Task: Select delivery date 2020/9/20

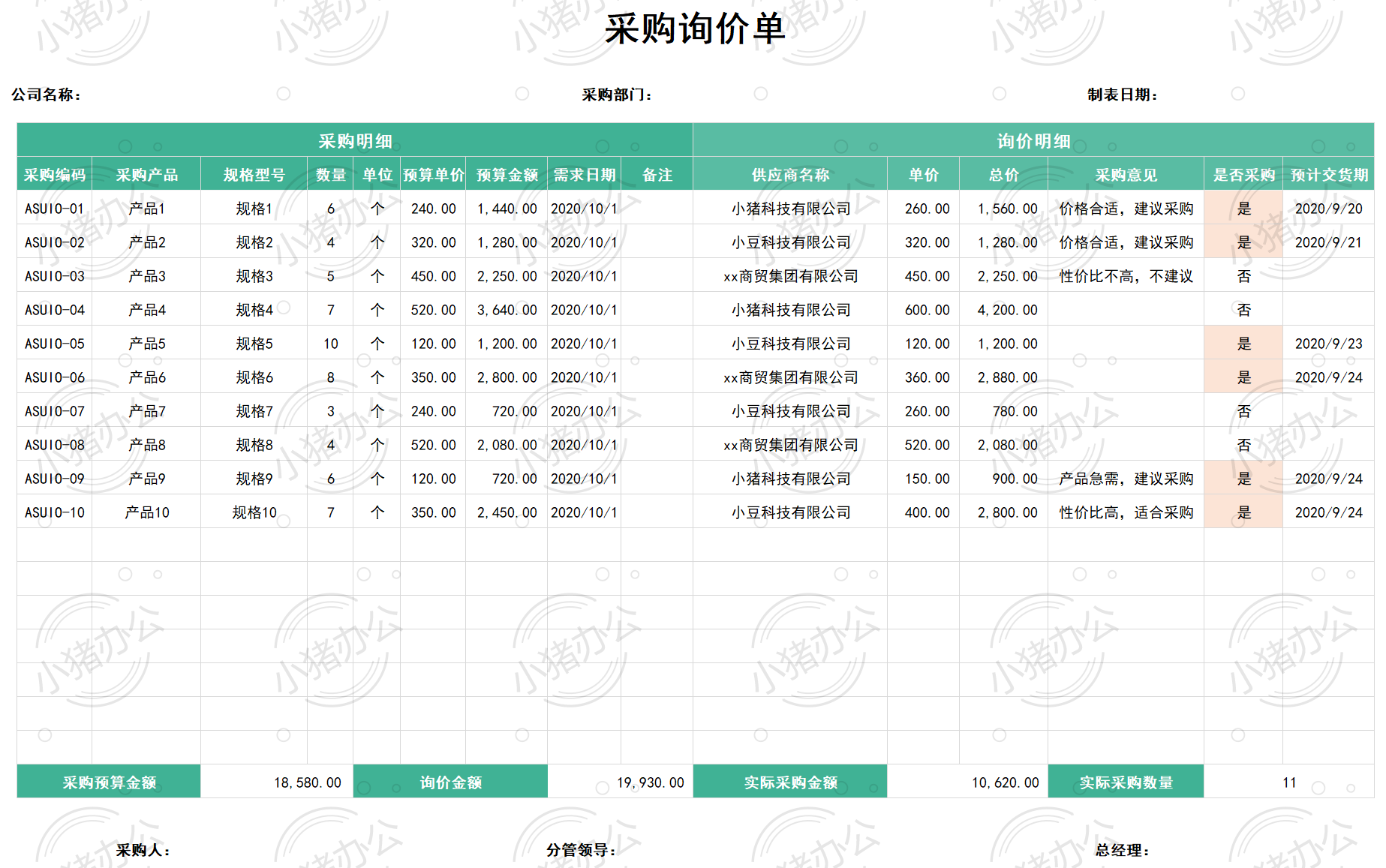Action: (1329, 209)
